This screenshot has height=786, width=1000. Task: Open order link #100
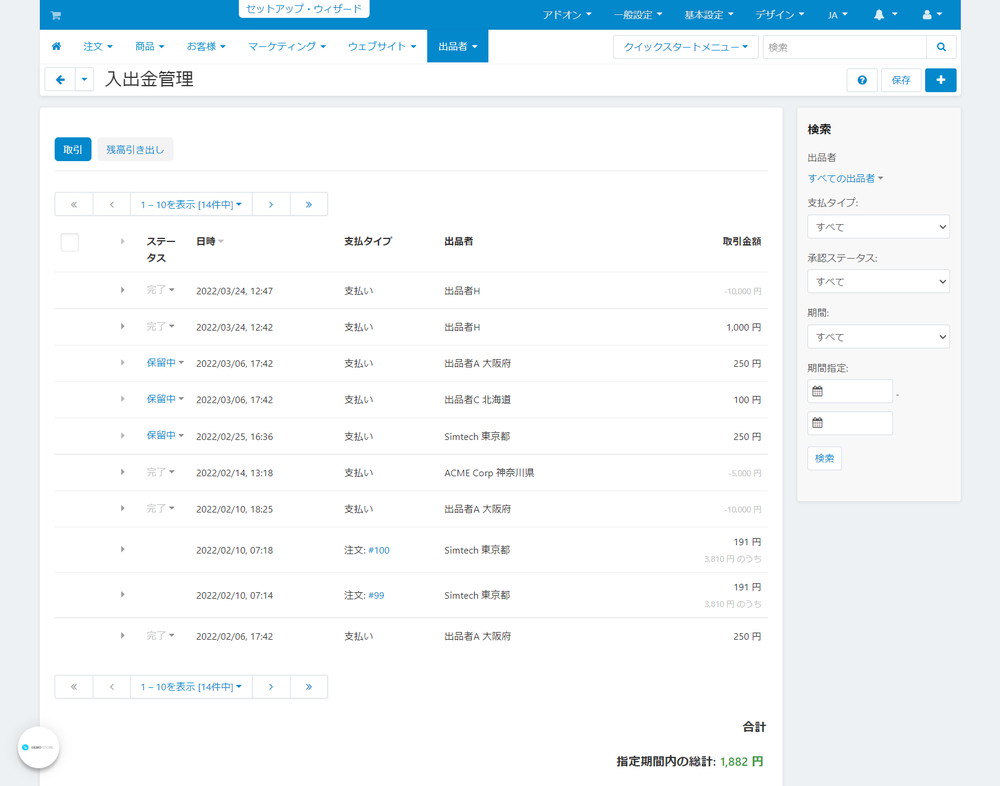coord(379,550)
